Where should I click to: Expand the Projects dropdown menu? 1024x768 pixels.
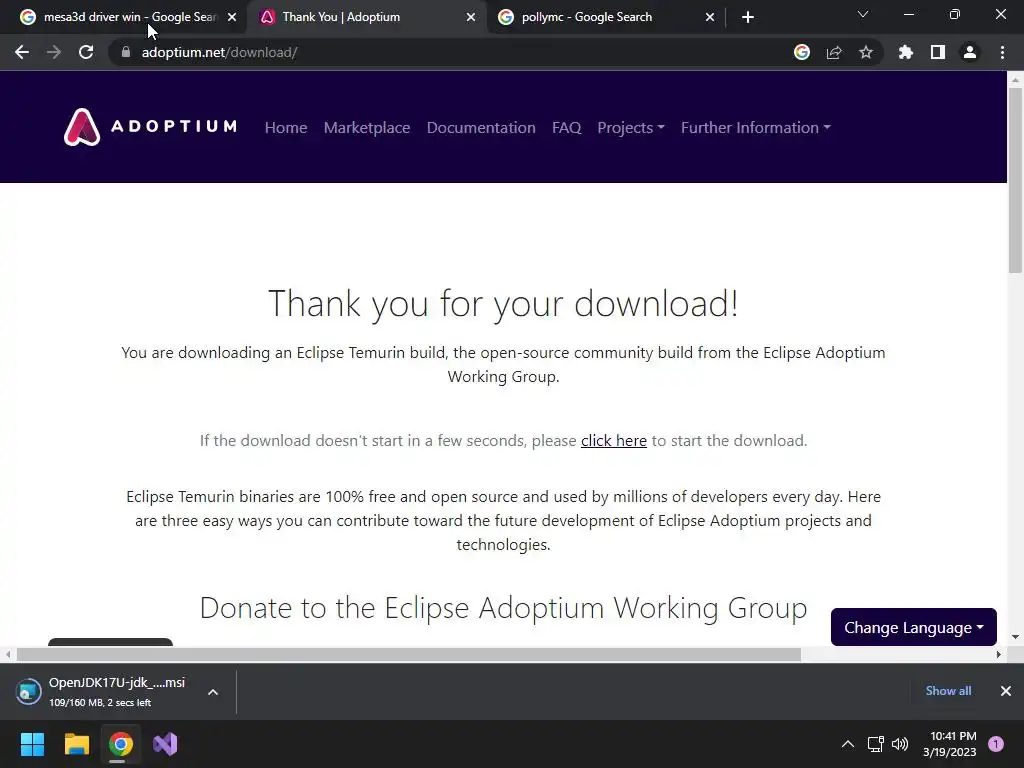[631, 127]
